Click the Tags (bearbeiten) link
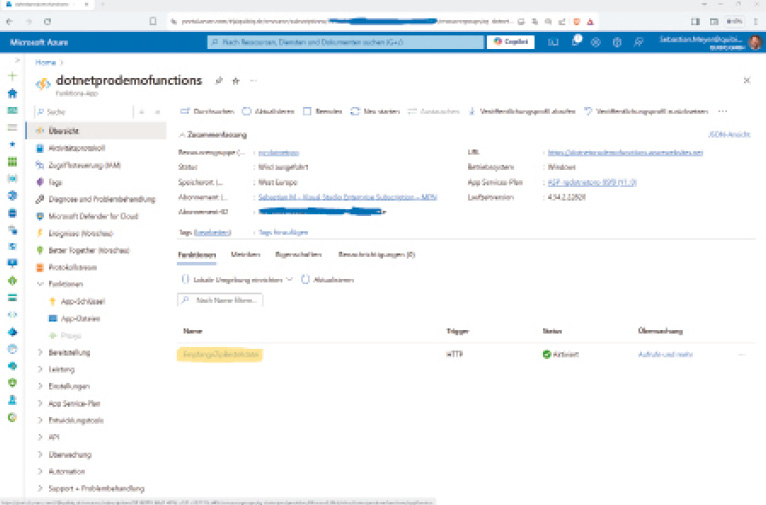 point(213,232)
